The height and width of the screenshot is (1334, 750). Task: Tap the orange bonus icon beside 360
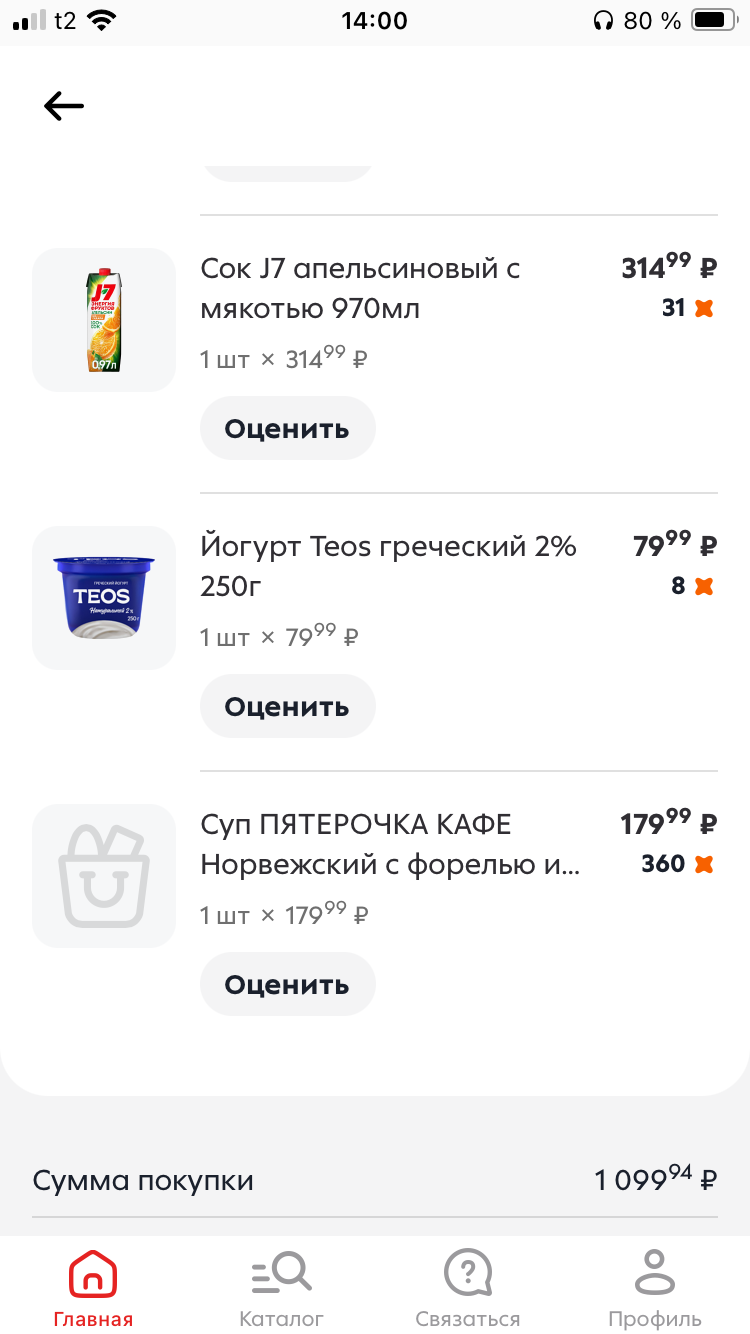[704, 864]
